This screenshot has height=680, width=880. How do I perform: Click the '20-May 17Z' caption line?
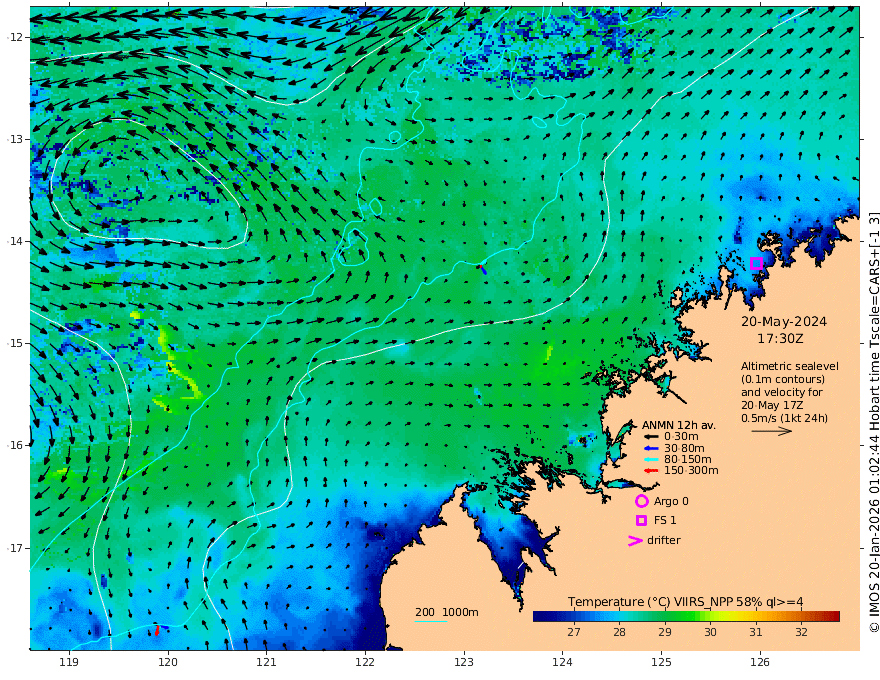pos(772,405)
